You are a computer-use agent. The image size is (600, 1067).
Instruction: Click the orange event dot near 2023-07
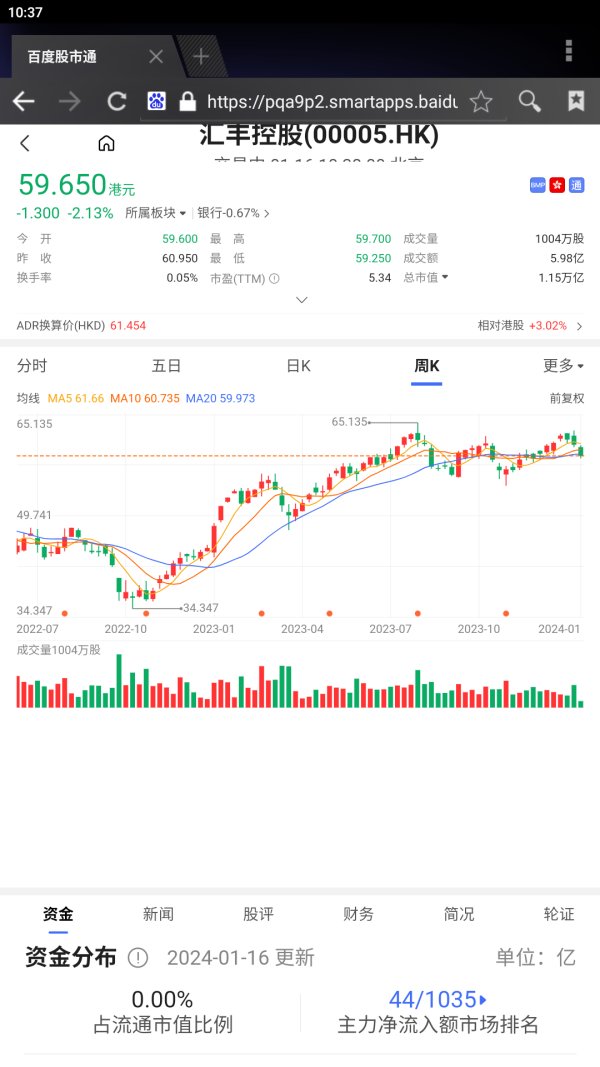click(418, 614)
